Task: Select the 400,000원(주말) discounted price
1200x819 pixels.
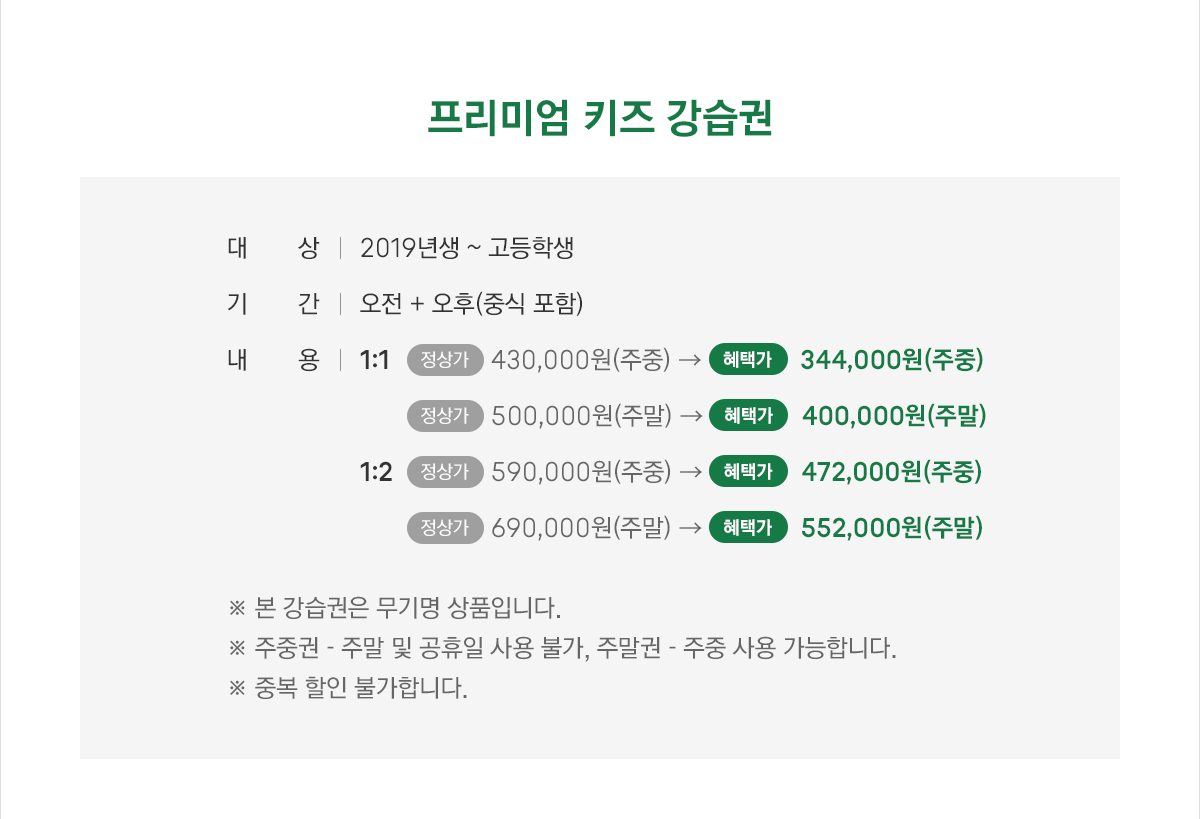Action: pyautogui.click(x=894, y=415)
